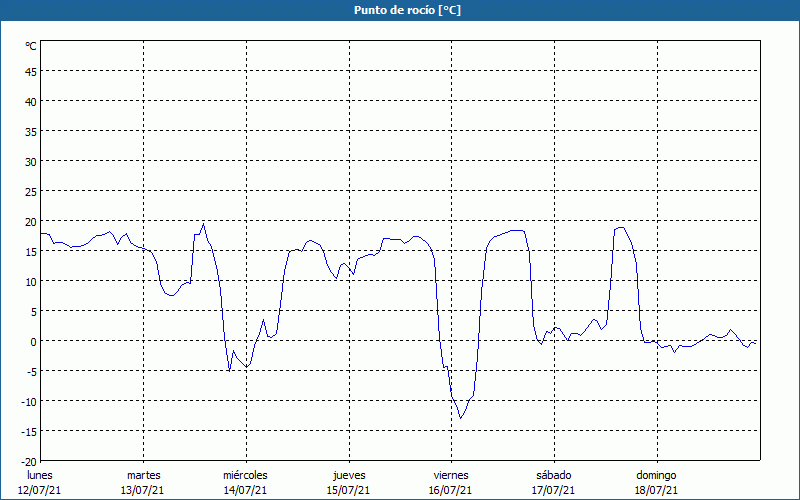The height and width of the screenshot is (500, 800).
Task: Click the curve peak near 19 on sábado evening
Action: point(620,228)
